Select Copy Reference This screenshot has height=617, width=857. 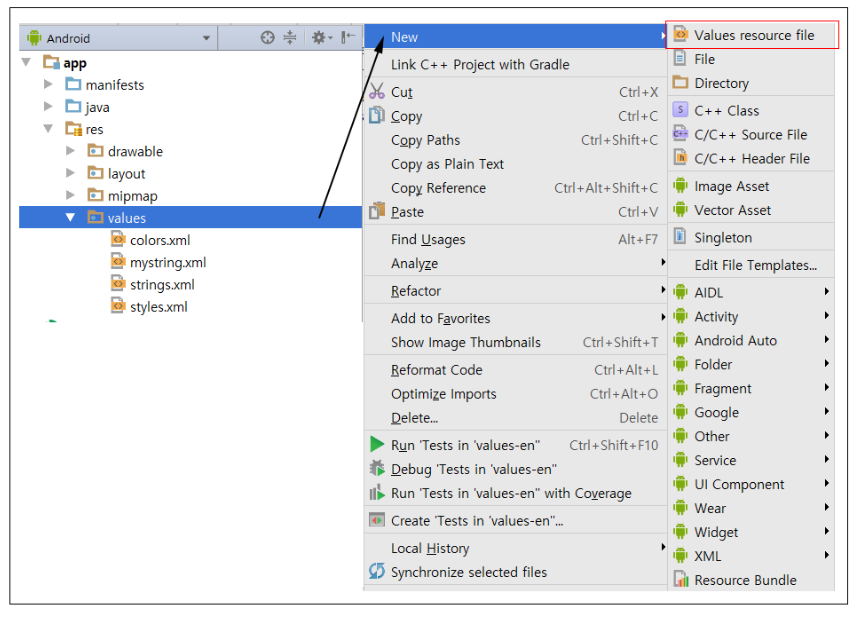pos(515,188)
